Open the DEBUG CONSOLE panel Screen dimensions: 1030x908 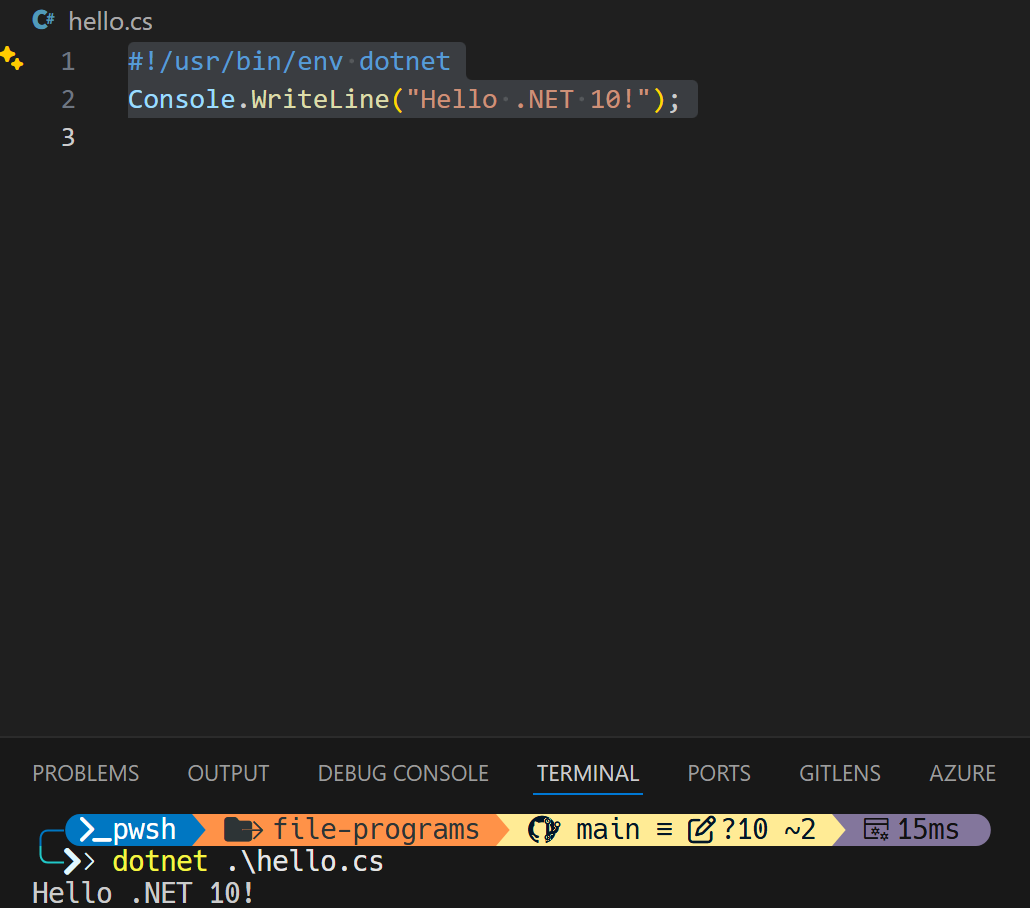[402, 773]
